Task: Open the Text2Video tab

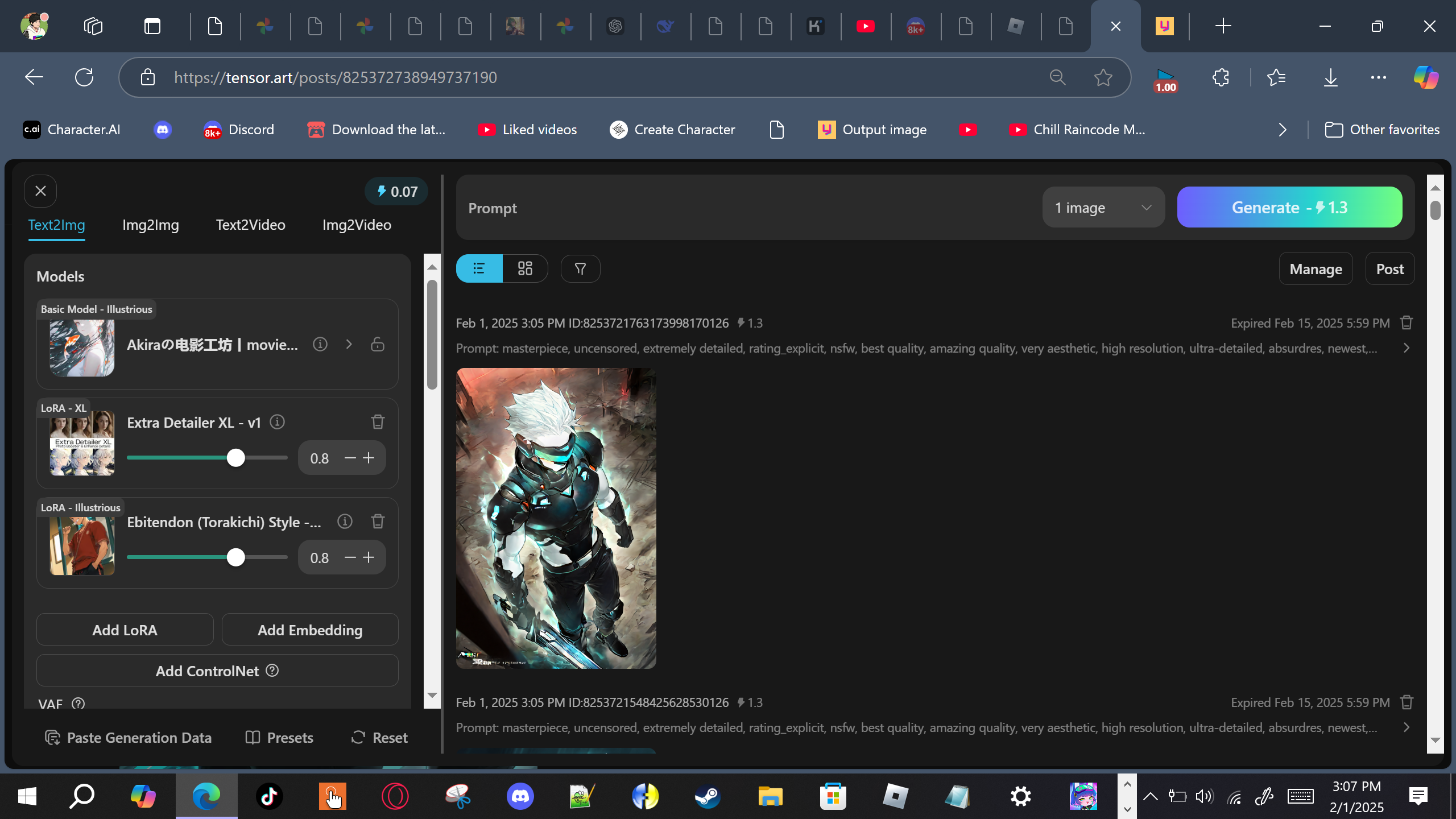Action: 250,225
